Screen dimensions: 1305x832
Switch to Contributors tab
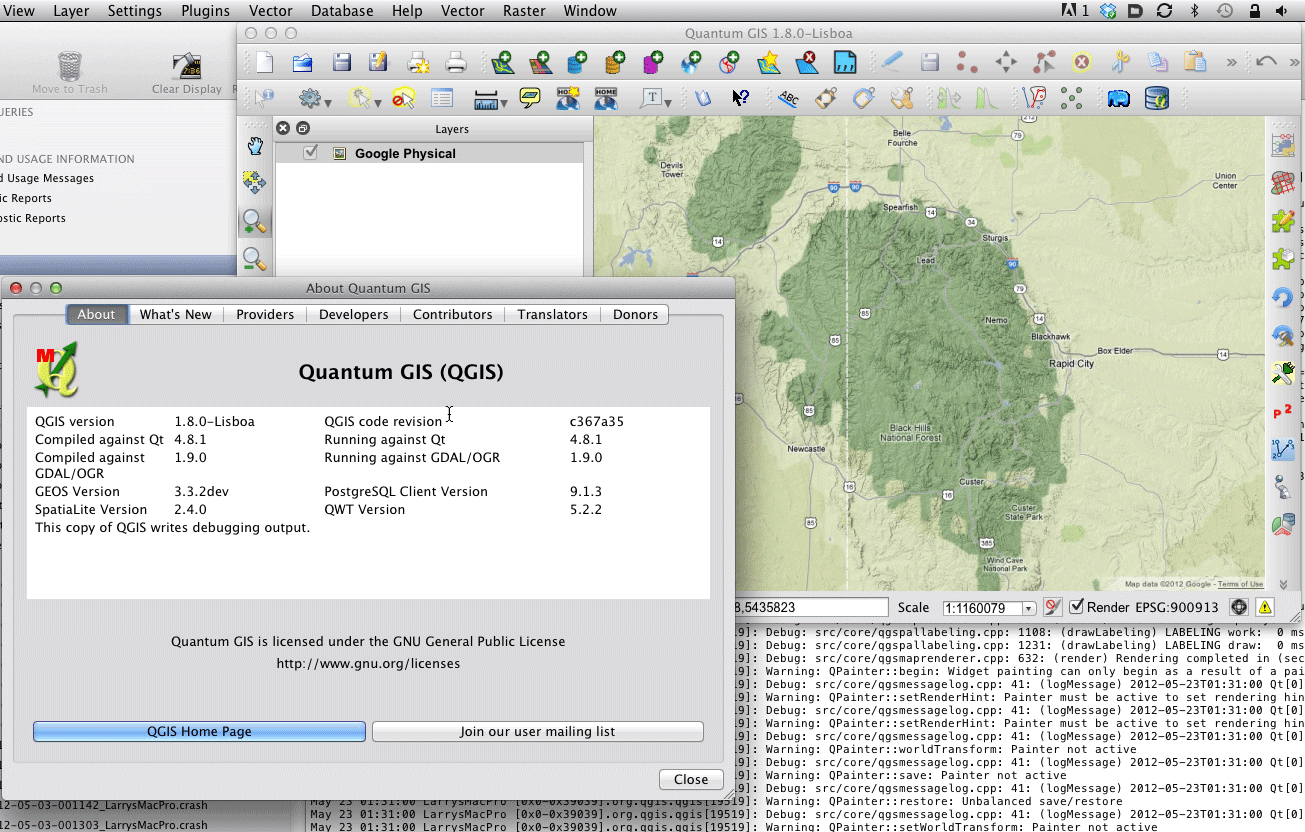coord(452,314)
